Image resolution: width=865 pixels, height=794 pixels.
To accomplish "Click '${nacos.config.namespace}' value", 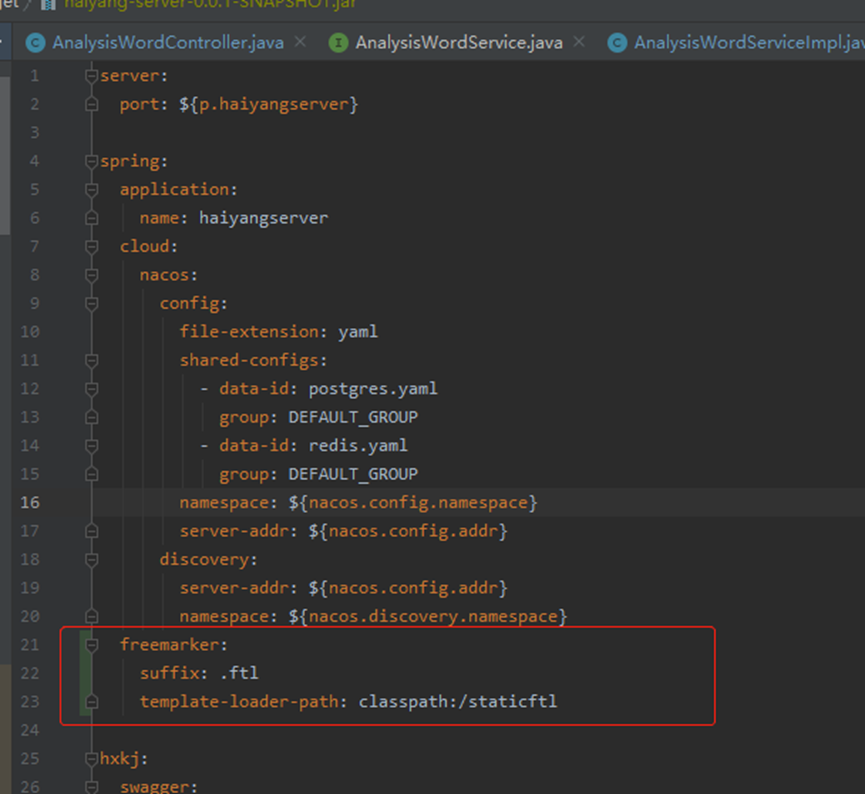I will pyautogui.click(x=413, y=503).
